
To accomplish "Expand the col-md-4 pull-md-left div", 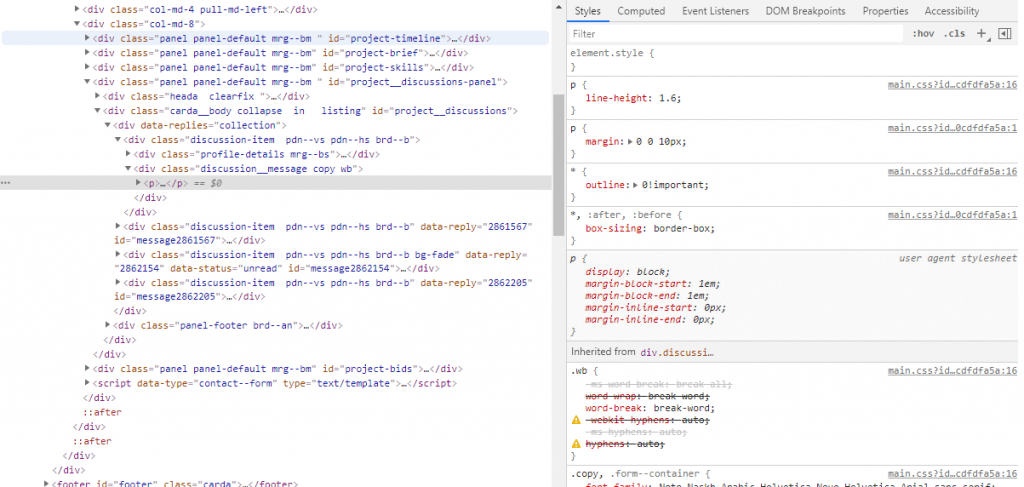I will pos(77,9).
